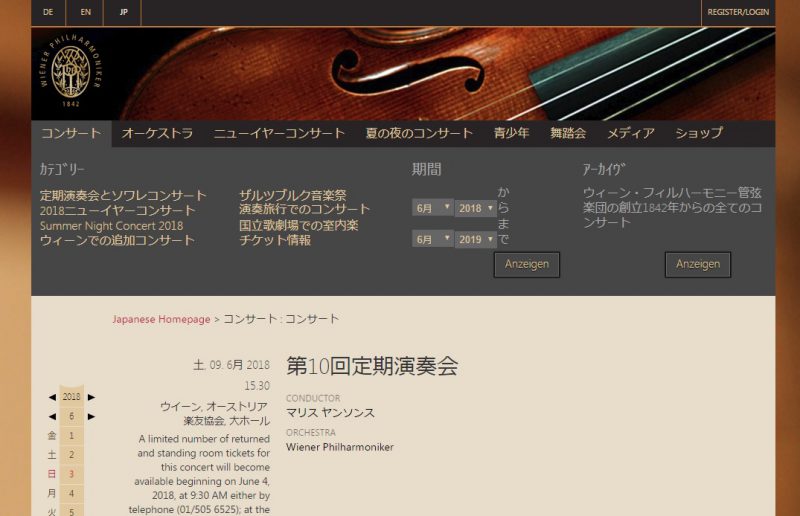
Task: Open REGISTER/LOGIN link
Action: click(x=738, y=12)
